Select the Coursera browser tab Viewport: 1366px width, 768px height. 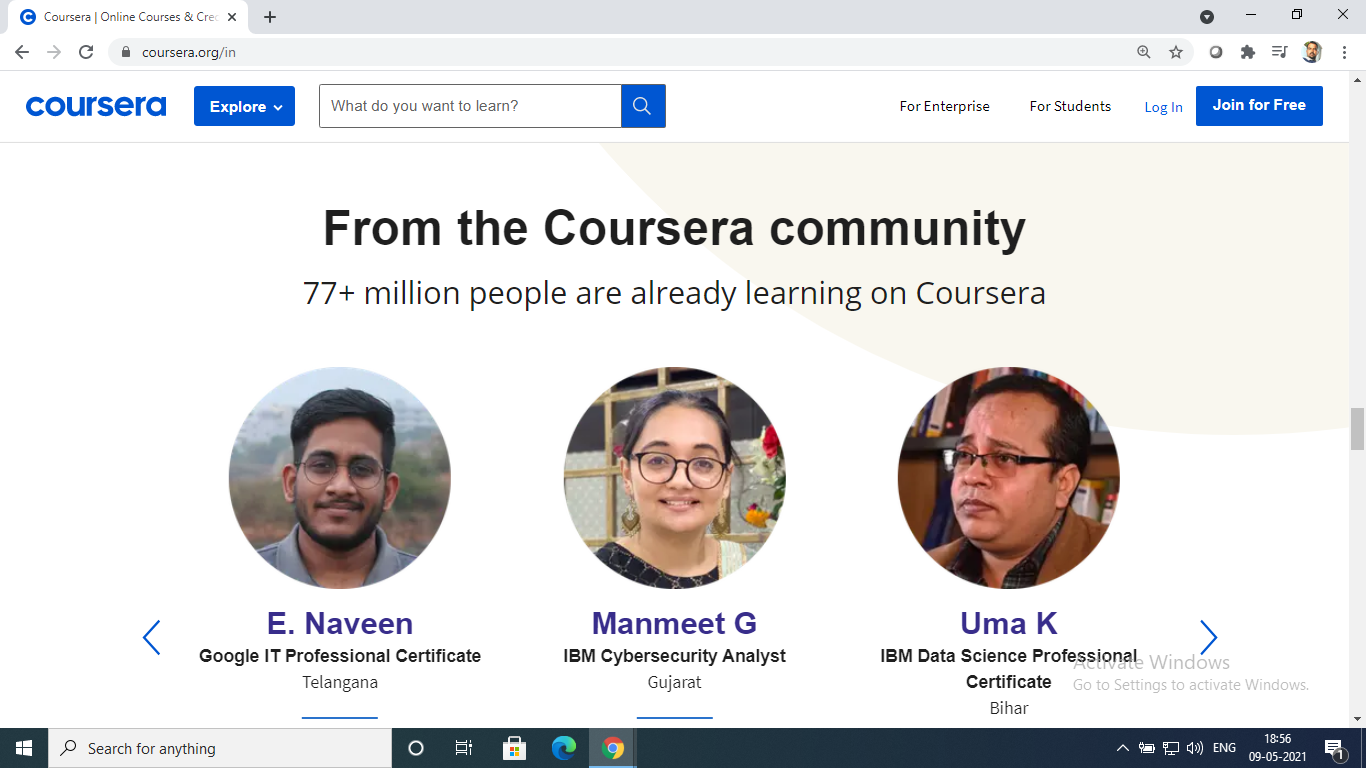click(x=126, y=17)
